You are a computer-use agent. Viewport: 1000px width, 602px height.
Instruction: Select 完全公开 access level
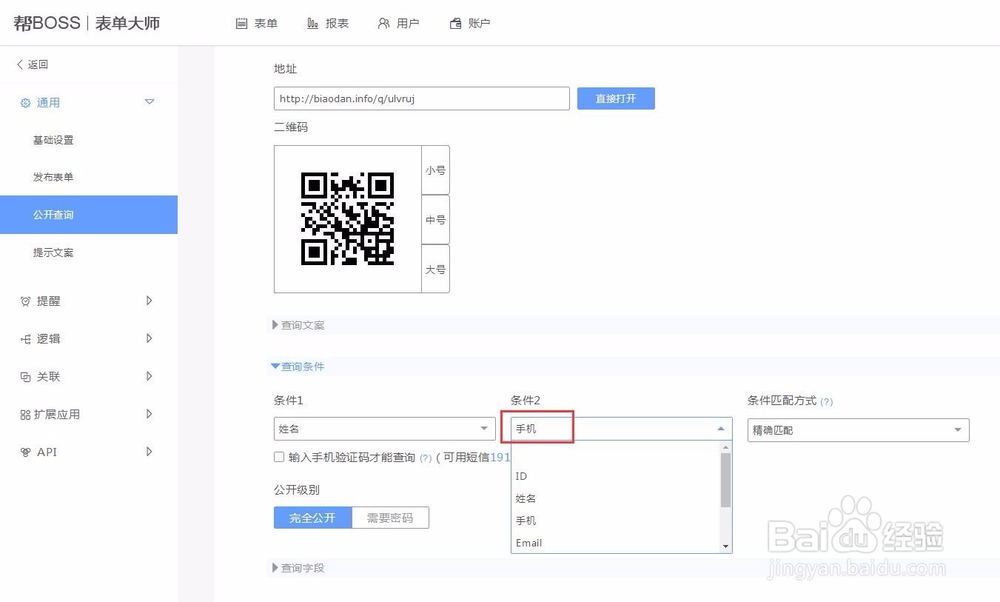click(x=312, y=518)
